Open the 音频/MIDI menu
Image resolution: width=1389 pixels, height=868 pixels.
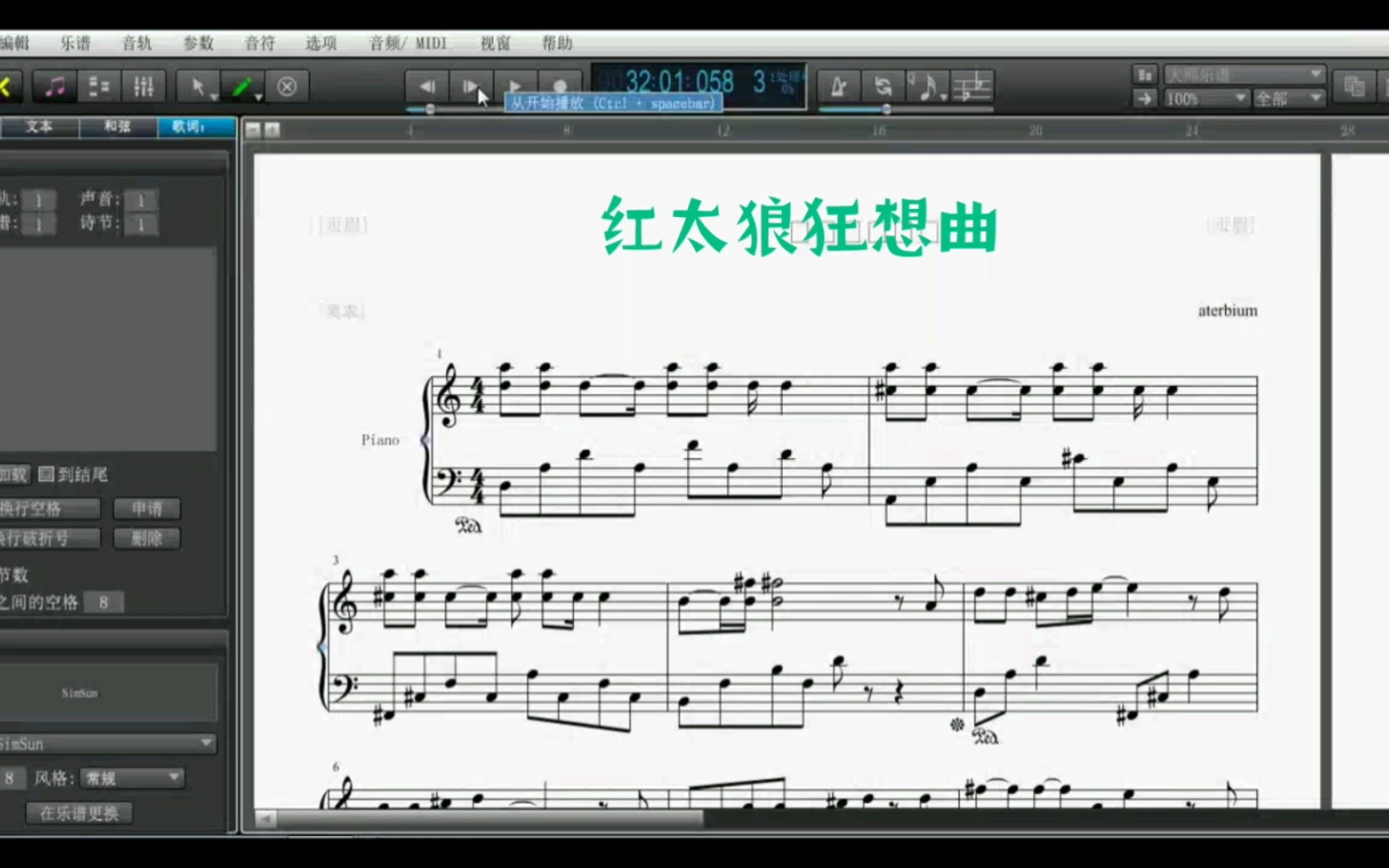click(x=408, y=43)
